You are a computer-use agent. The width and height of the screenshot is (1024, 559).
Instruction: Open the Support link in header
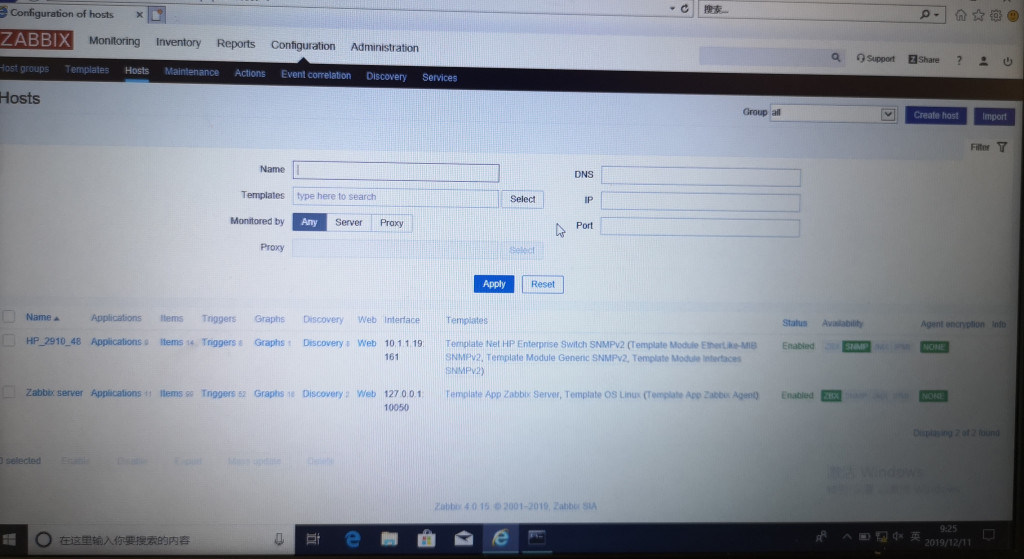(x=875, y=59)
